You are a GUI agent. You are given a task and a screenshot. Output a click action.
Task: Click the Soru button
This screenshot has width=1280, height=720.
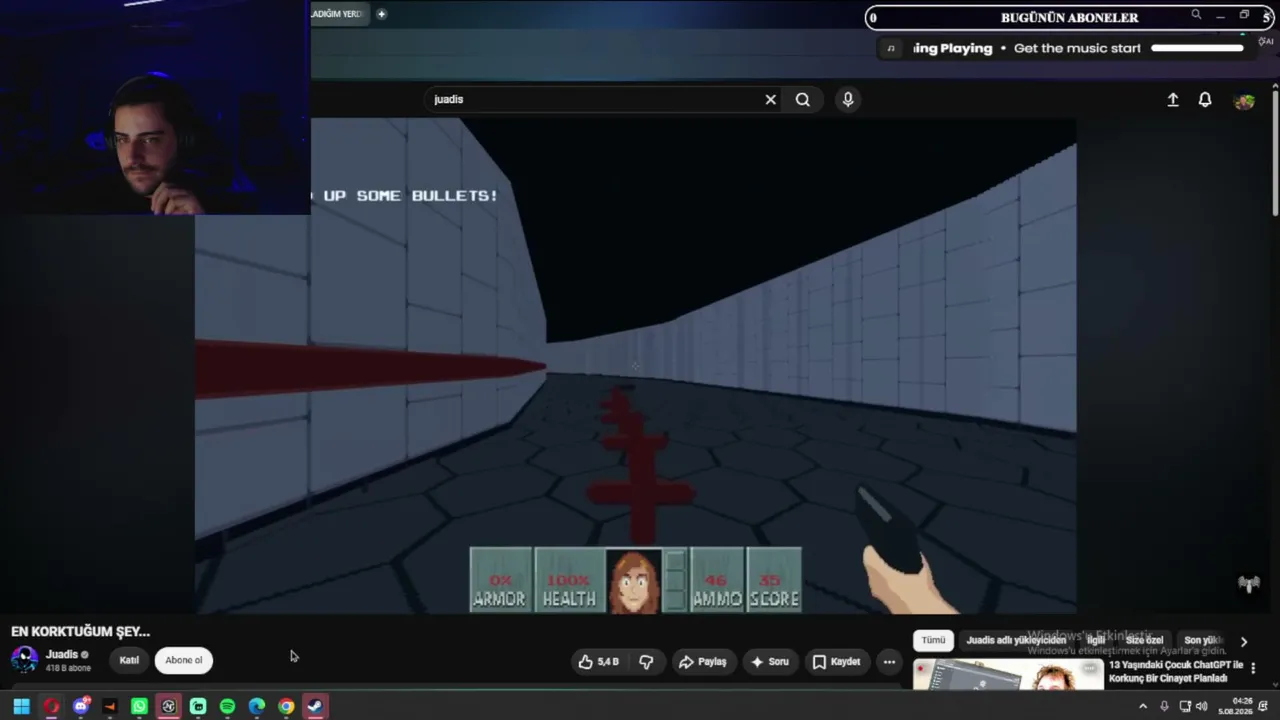(x=770, y=661)
